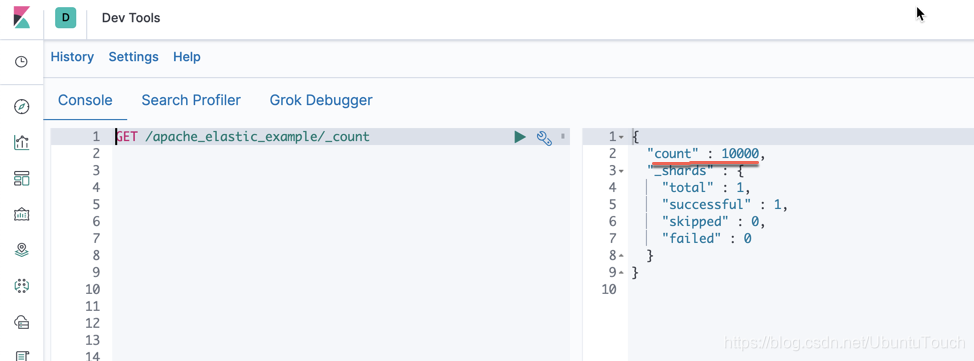Click the GET request line in editor
The height and width of the screenshot is (361, 974).
[243, 137]
